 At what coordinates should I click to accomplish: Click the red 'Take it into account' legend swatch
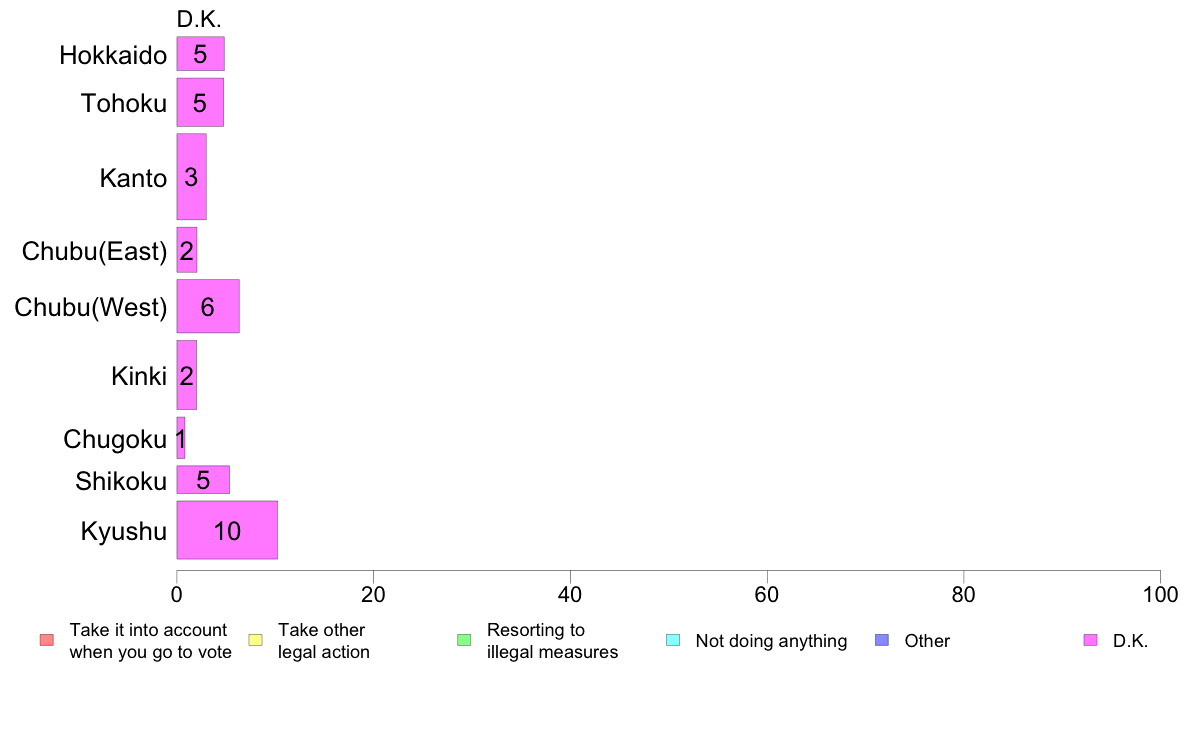47,640
